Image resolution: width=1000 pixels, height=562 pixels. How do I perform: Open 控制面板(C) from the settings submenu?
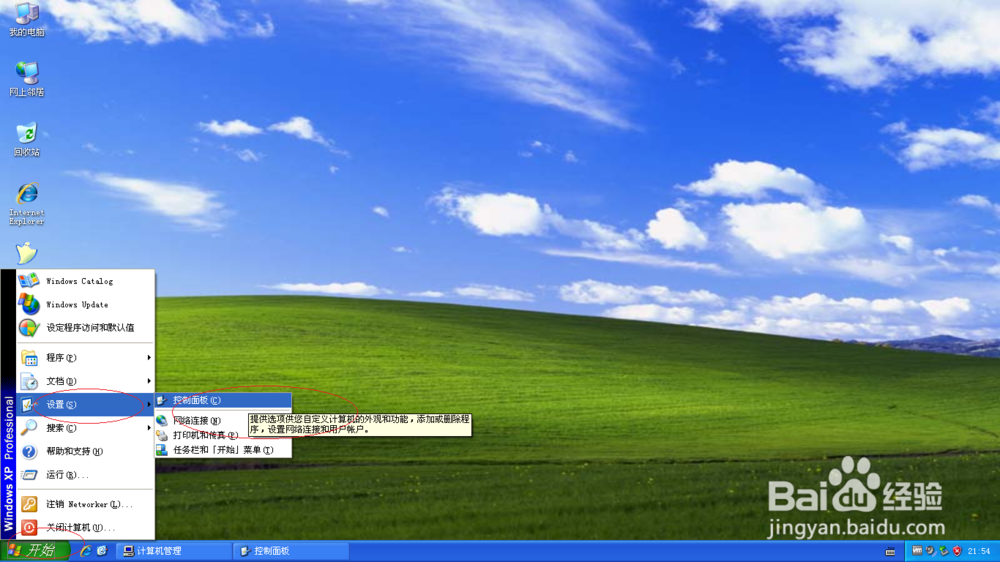[x=223, y=400]
